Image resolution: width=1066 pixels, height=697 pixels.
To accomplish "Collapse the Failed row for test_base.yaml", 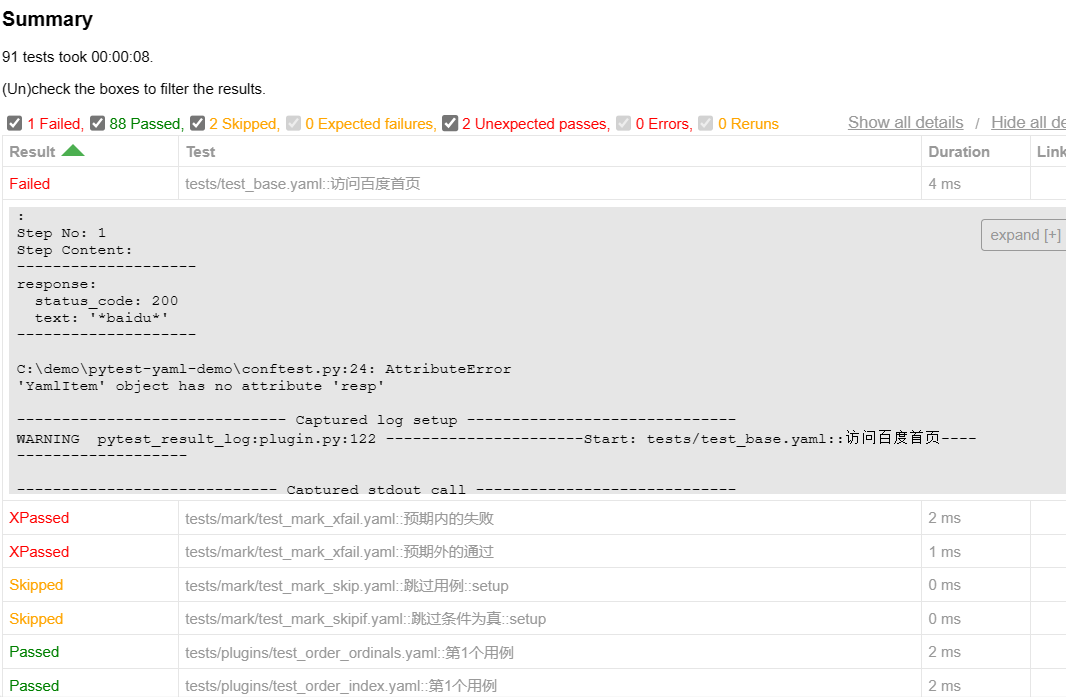I will pyautogui.click(x=29, y=184).
